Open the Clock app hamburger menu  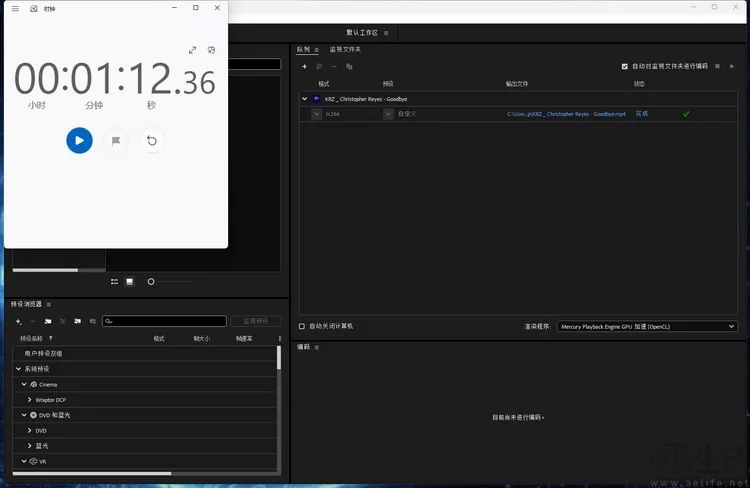tap(15, 8)
